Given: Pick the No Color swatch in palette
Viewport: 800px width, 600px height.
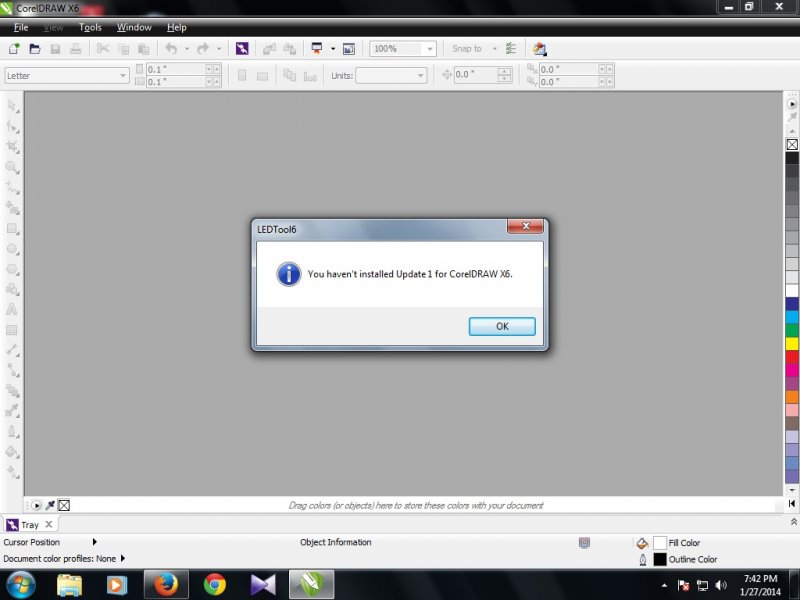Looking at the screenshot, I should (x=792, y=145).
